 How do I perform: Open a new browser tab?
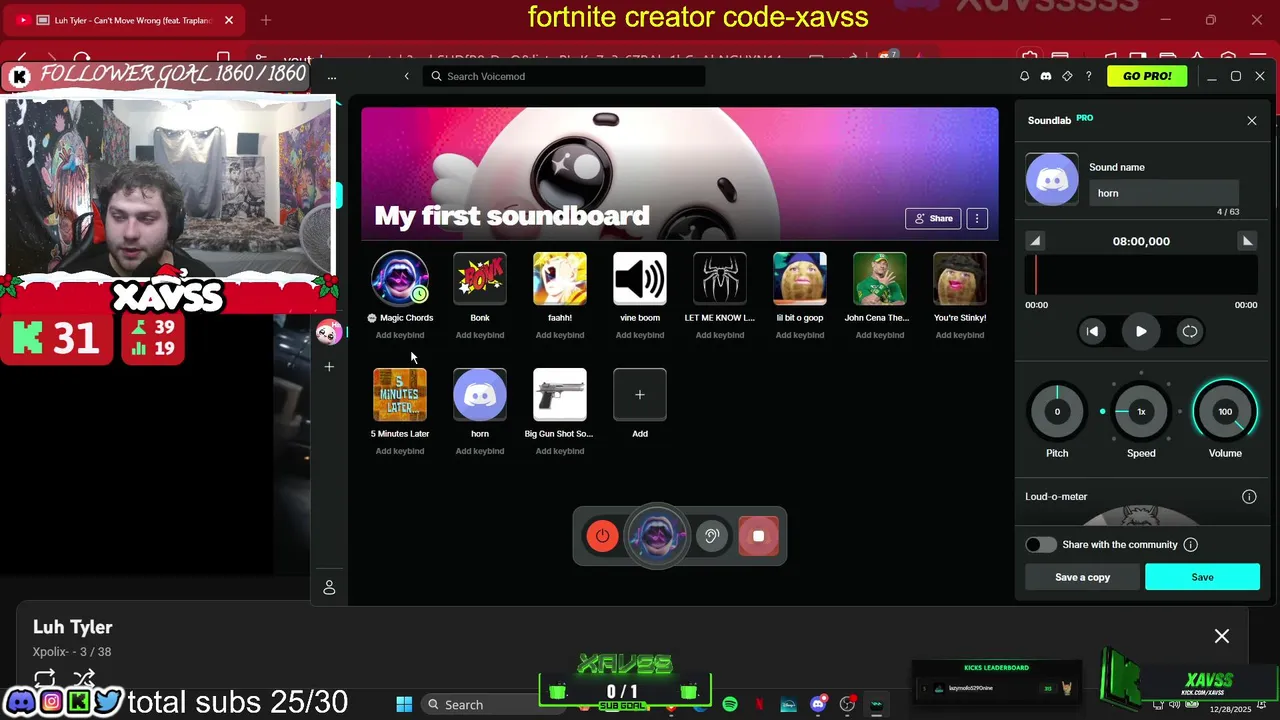pos(265,20)
